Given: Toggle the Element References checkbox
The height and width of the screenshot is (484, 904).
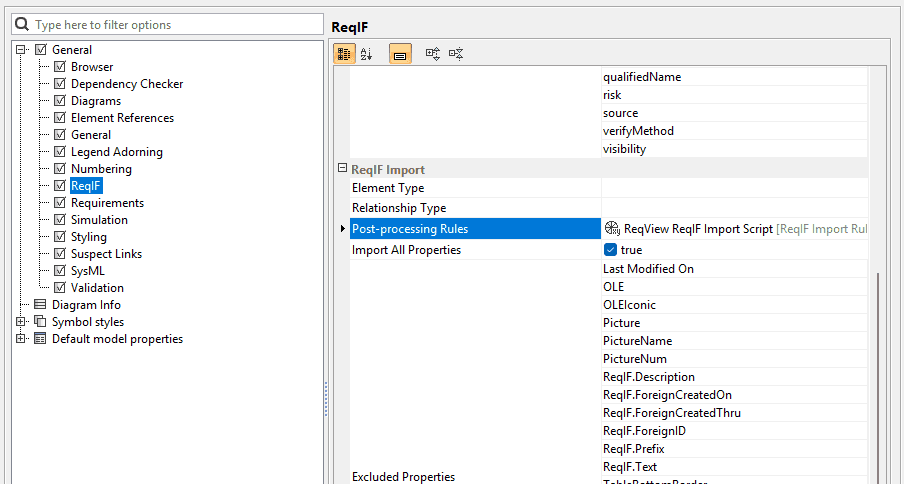Looking at the screenshot, I should click(x=59, y=118).
